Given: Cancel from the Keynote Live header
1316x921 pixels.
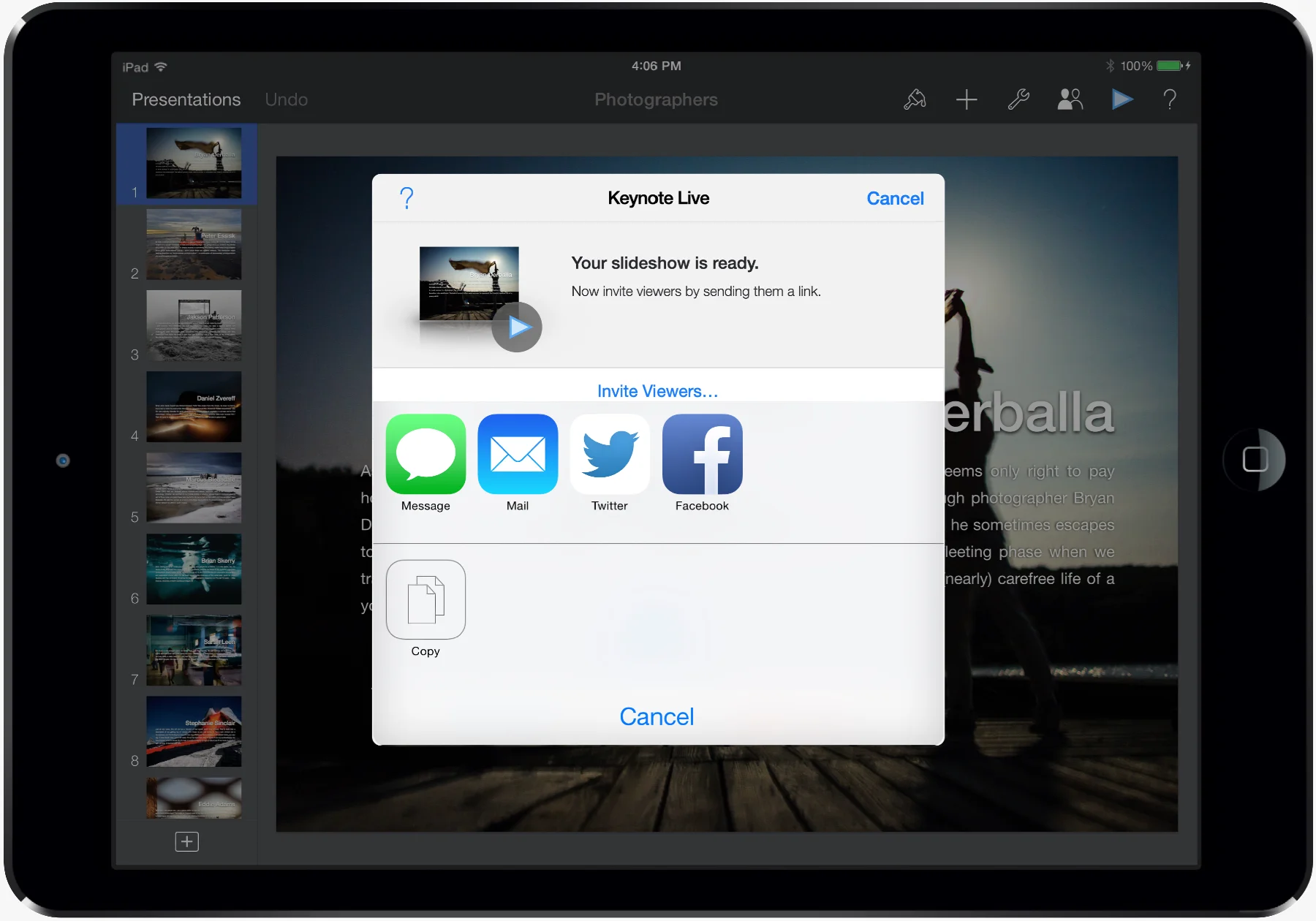Looking at the screenshot, I should 895,198.
